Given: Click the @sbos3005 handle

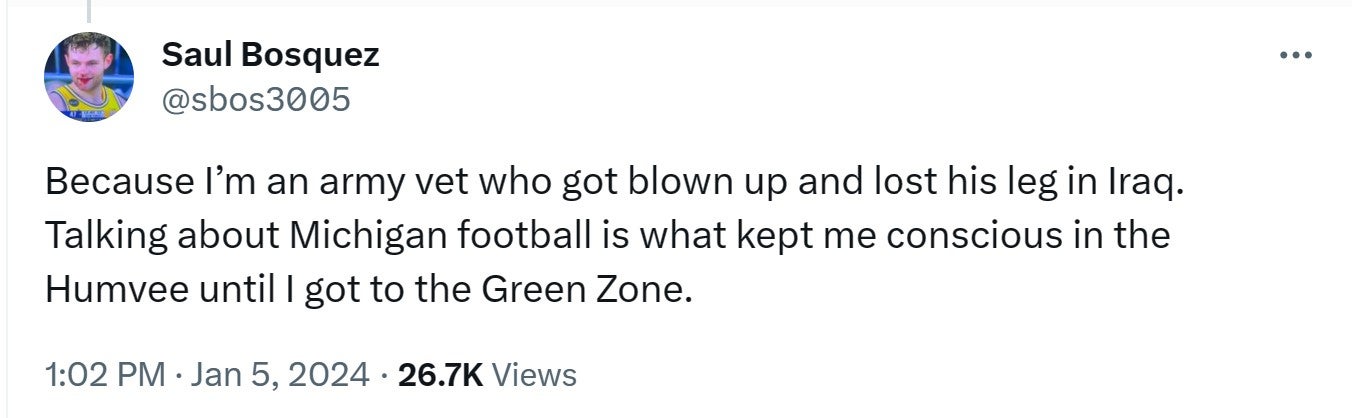Looking at the screenshot, I should tap(256, 99).
